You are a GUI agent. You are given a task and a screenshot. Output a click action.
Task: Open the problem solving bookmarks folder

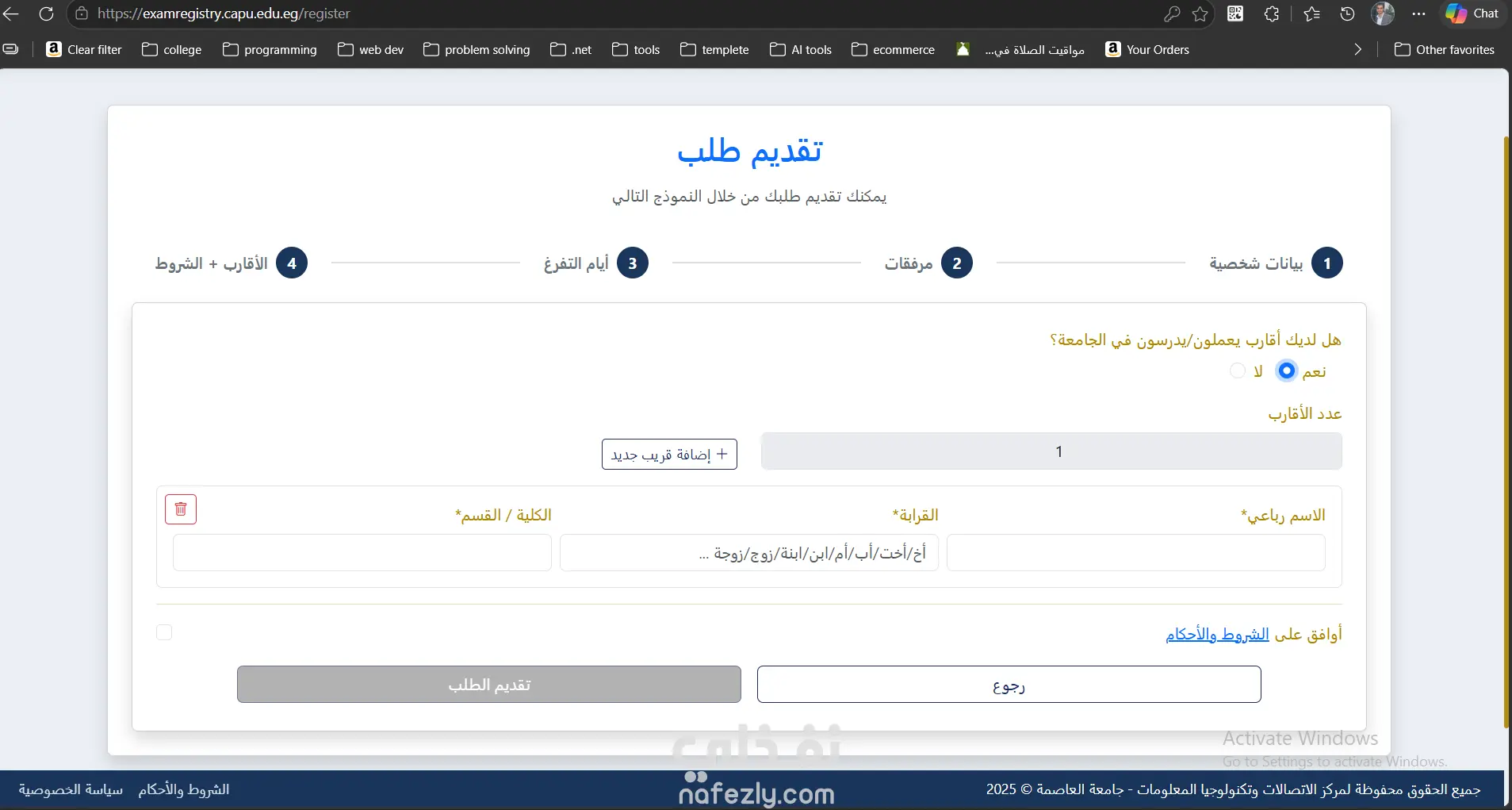(x=477, y=49)
